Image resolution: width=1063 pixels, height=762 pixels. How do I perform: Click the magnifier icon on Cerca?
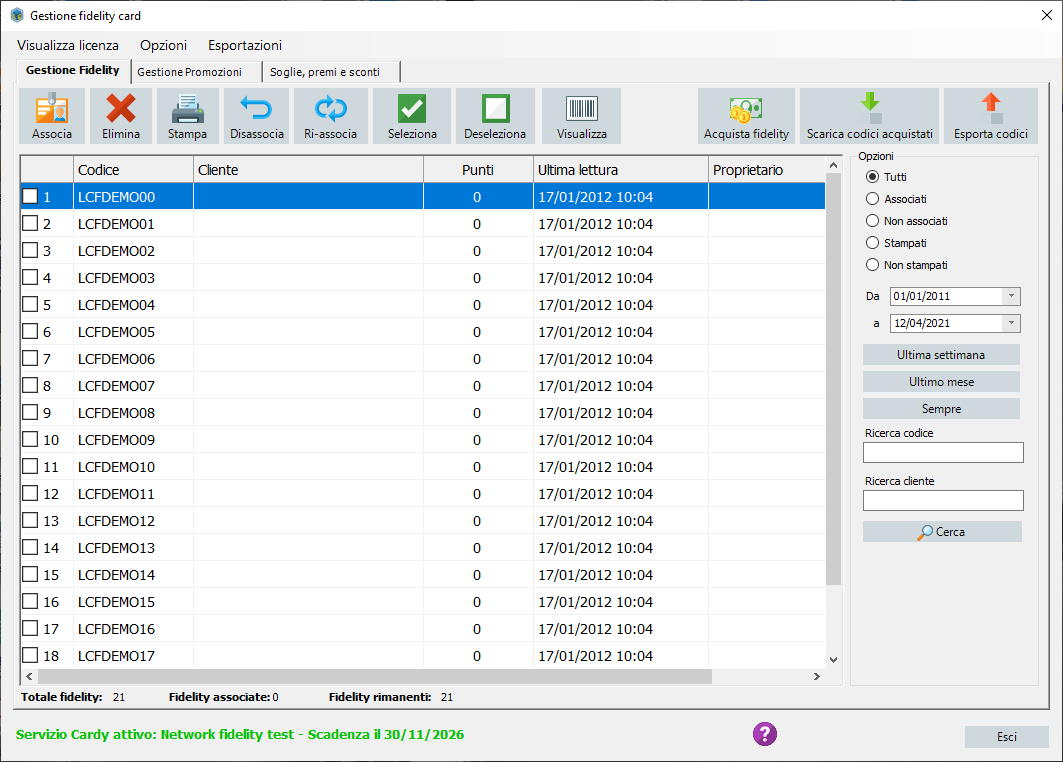pos(924,533)
